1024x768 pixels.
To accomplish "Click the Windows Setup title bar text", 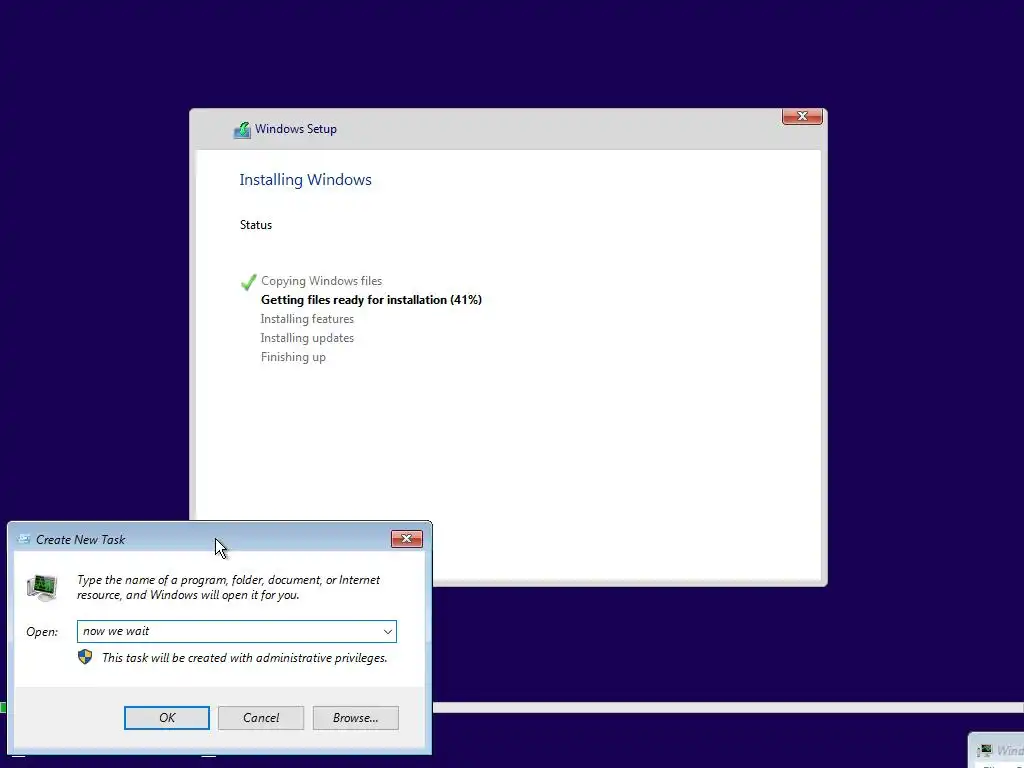I will pyautogui.click(x=296, y=129).
